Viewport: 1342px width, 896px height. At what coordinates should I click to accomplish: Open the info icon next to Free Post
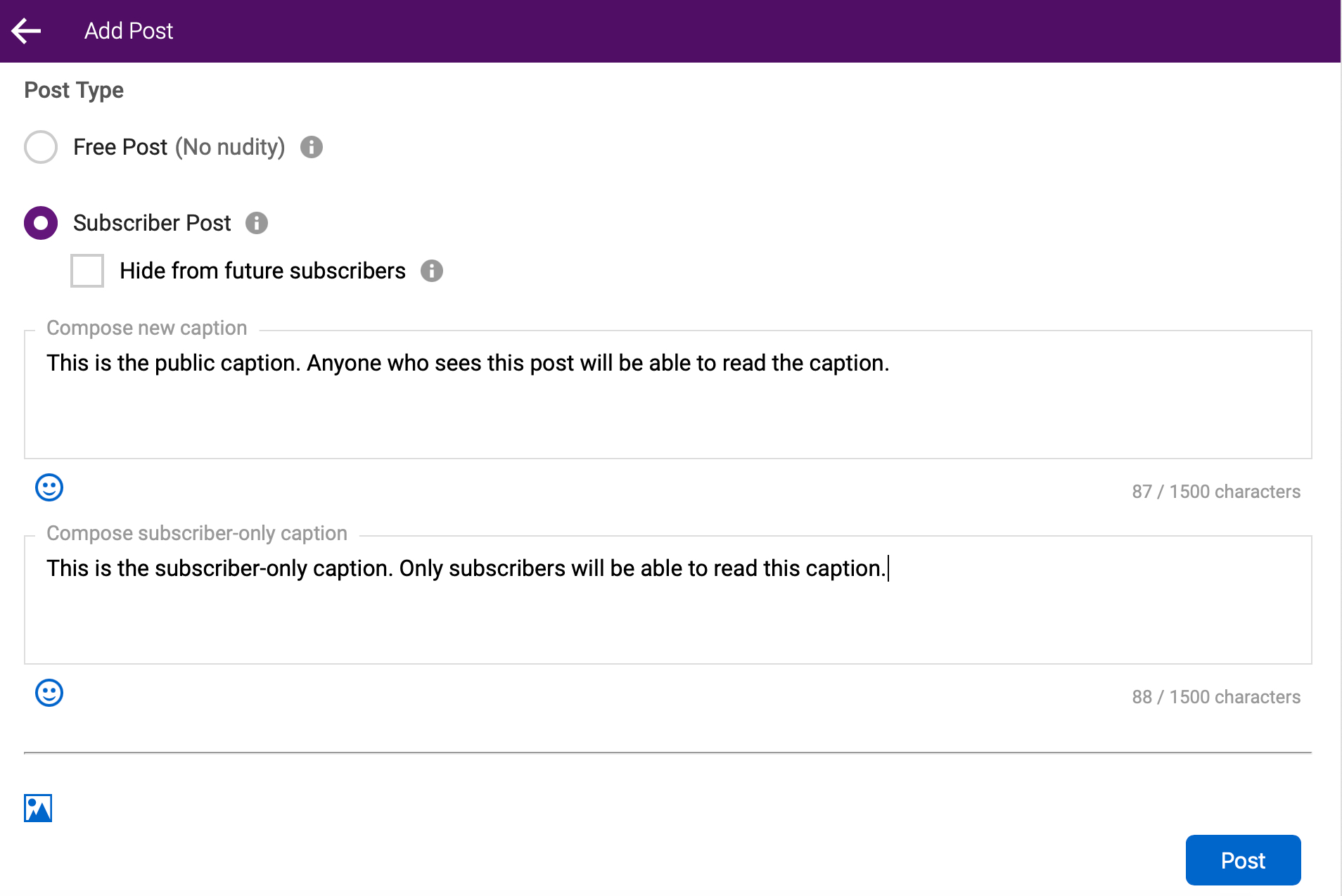pos(312,147)
